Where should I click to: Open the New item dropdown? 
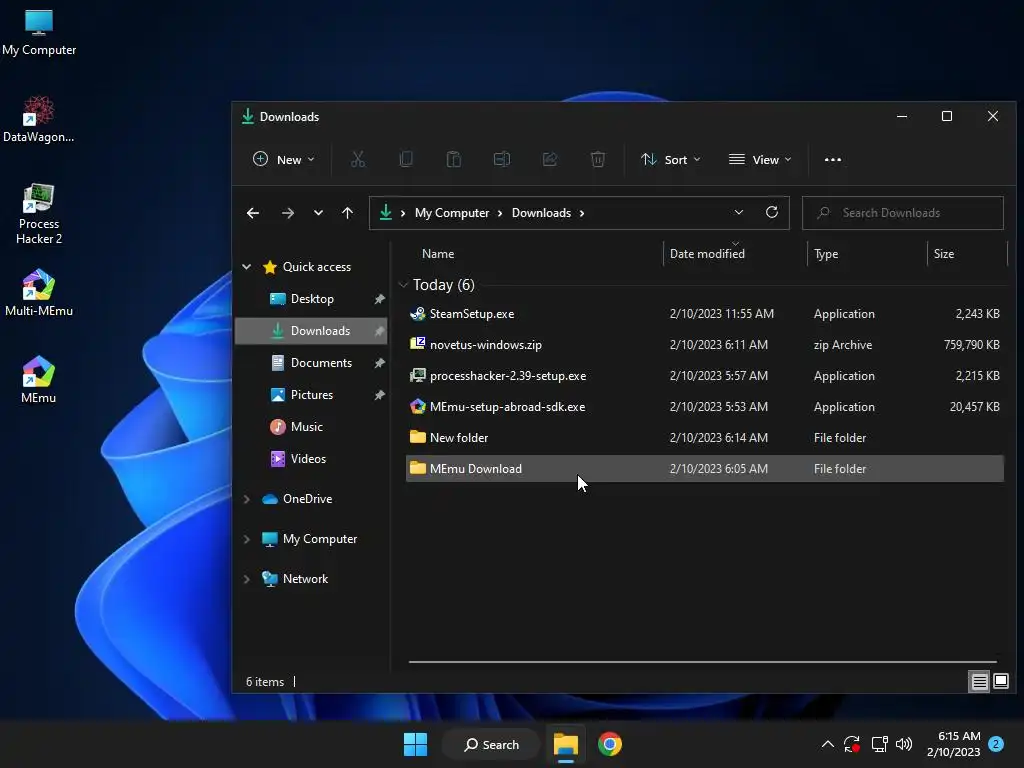pyautogui.click(x=283, y=159)
